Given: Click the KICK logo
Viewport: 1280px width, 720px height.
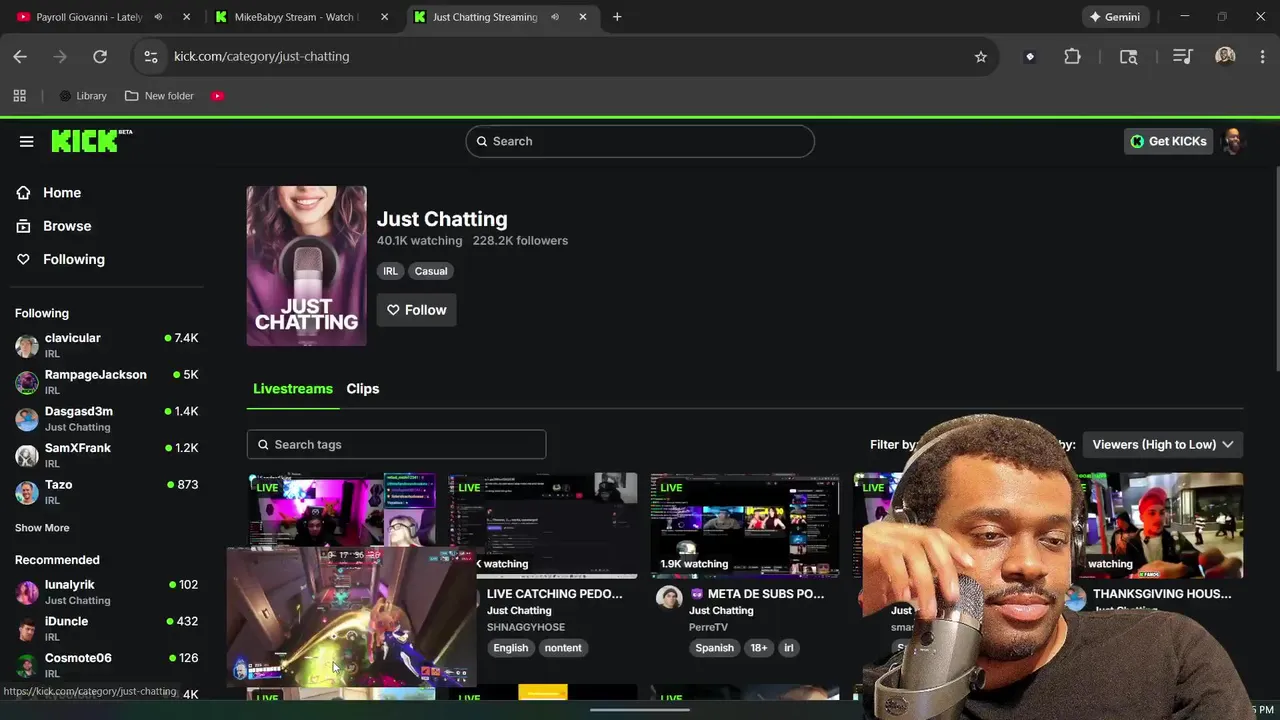Looking at the screenshot, I should 91,141.
